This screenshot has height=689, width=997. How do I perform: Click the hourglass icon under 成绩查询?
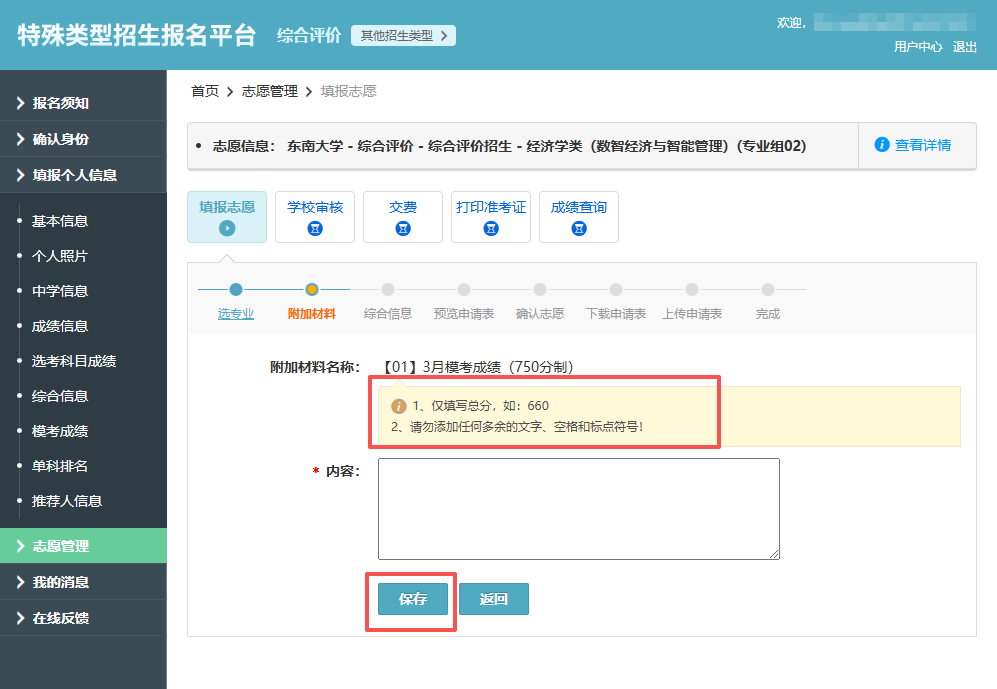tap(579, 228)
